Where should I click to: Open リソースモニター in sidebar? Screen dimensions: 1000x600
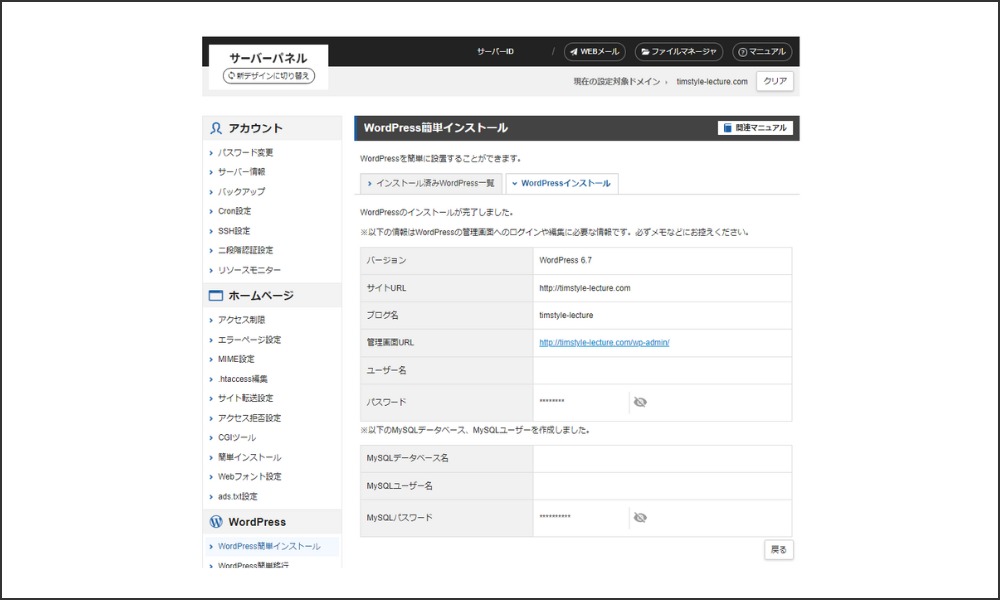(x=249, y=270)
